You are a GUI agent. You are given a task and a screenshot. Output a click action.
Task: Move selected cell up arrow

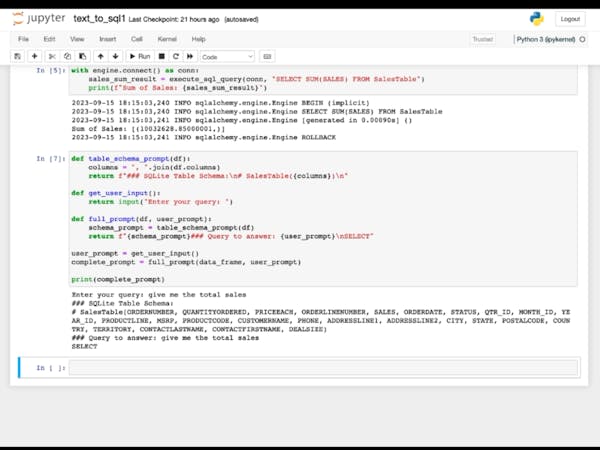pos(101,57)
